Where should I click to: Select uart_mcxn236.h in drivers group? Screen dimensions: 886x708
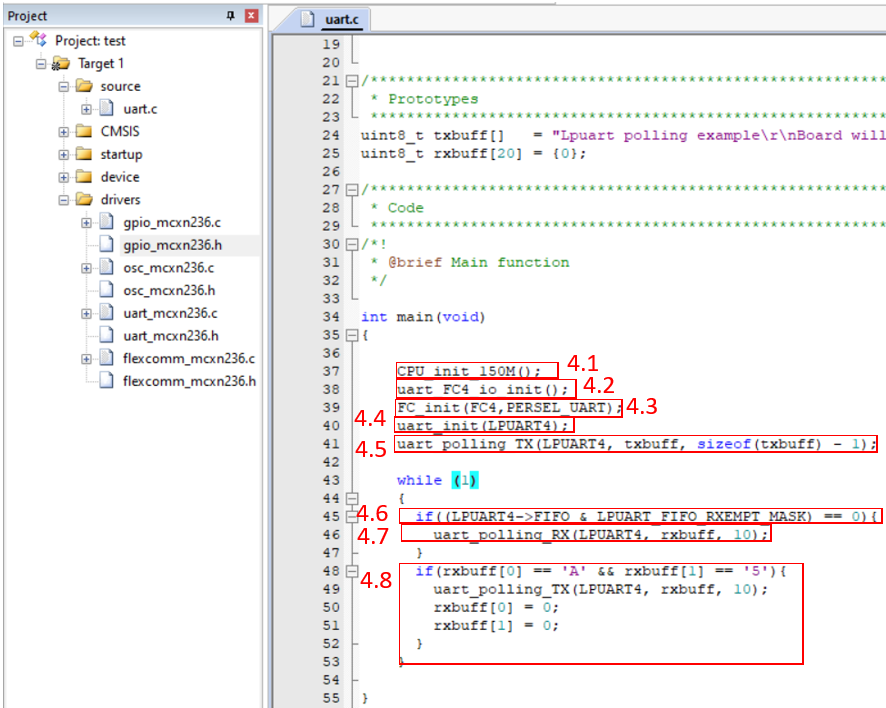pos(170,336)
